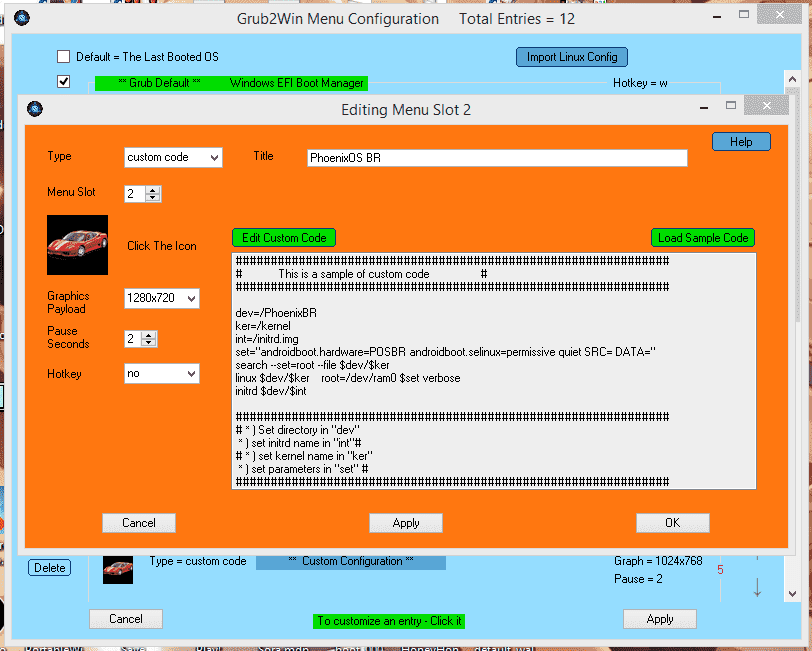Screen dimensions: 812x651
Task: Click the Title field containing PhoenixOS BR
Action: [x=497, y=158]
